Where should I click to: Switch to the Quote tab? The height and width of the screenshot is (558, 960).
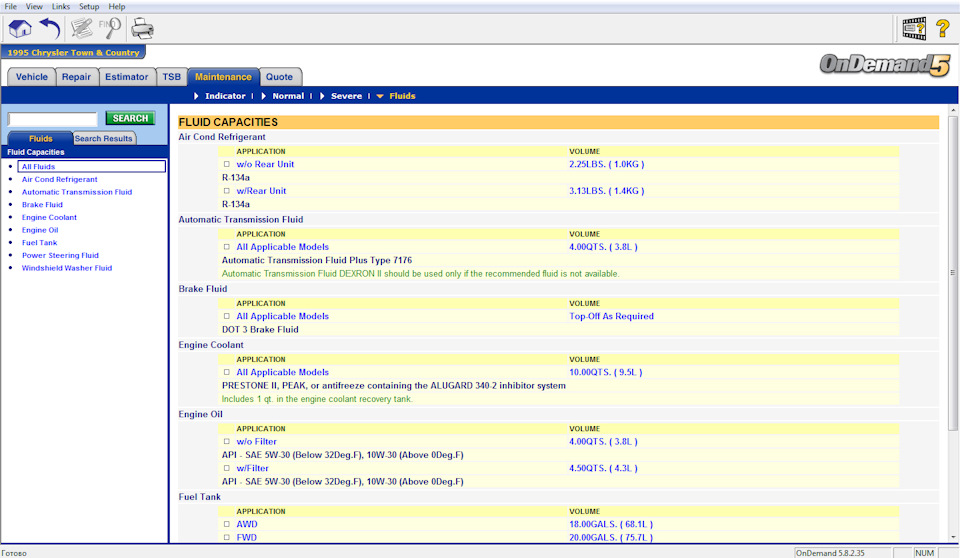pos(279,77)
